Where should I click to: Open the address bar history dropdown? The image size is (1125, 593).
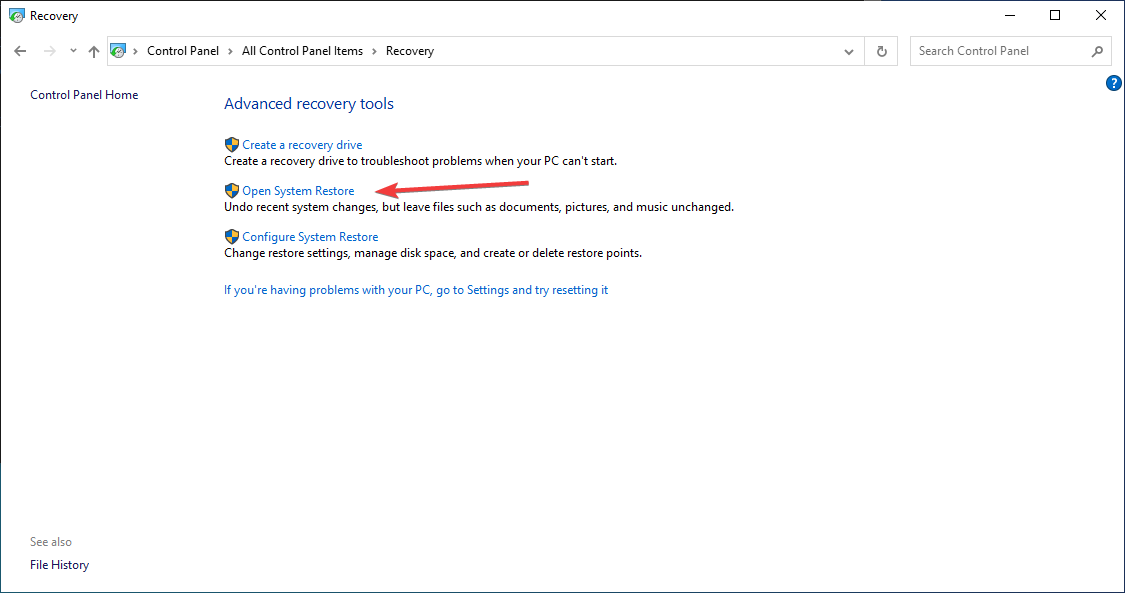click(x=848, y=50)
